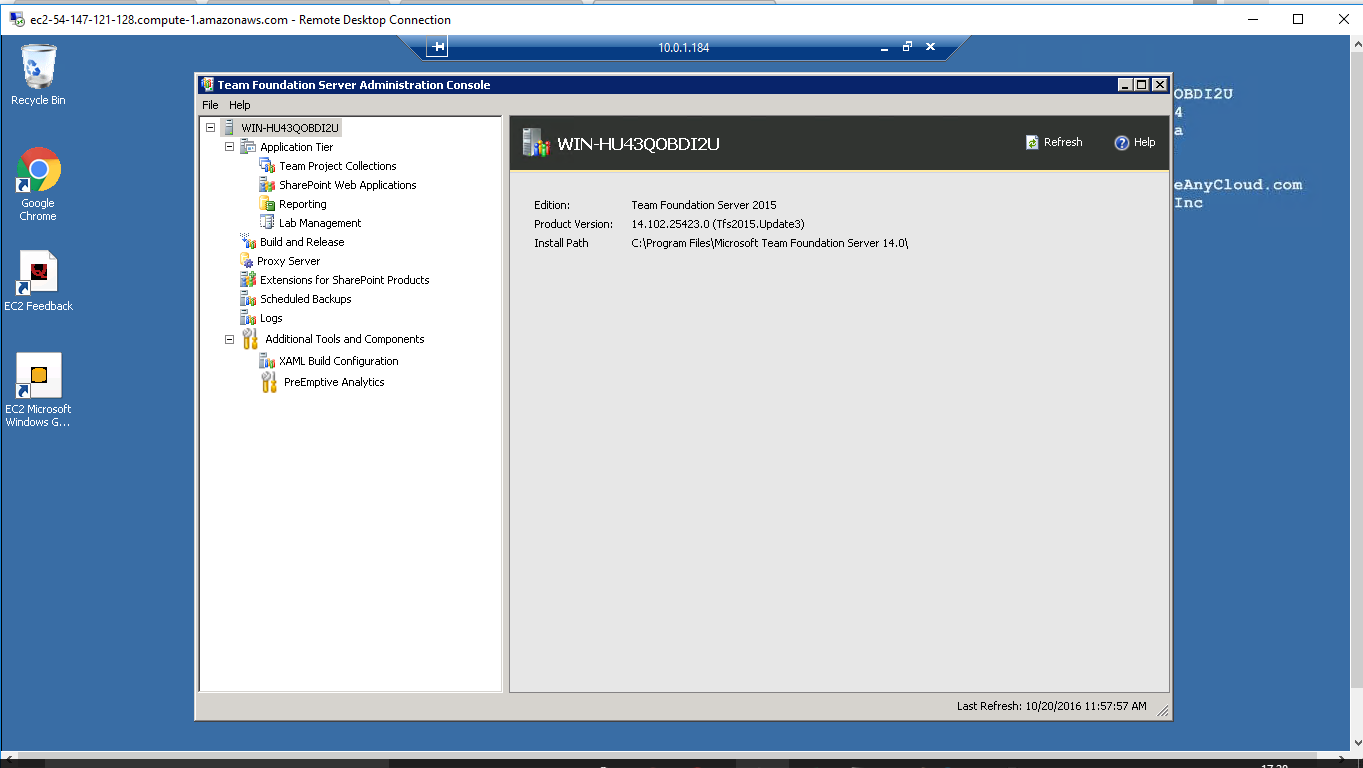
Task: Collapse the Application Tier node
Action: click(x=229, y=147)
